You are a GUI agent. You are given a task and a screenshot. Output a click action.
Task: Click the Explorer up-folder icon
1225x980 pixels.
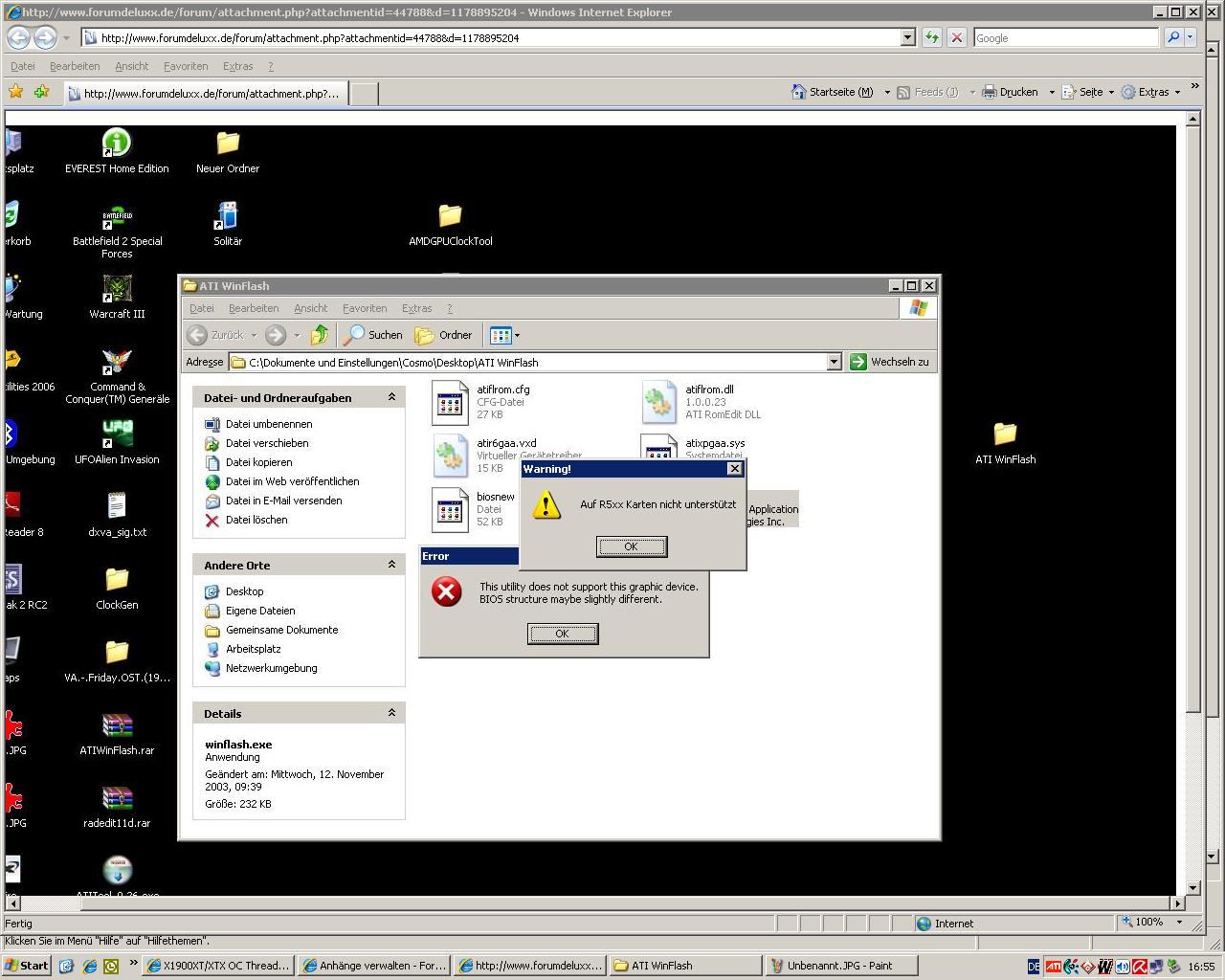320,335
